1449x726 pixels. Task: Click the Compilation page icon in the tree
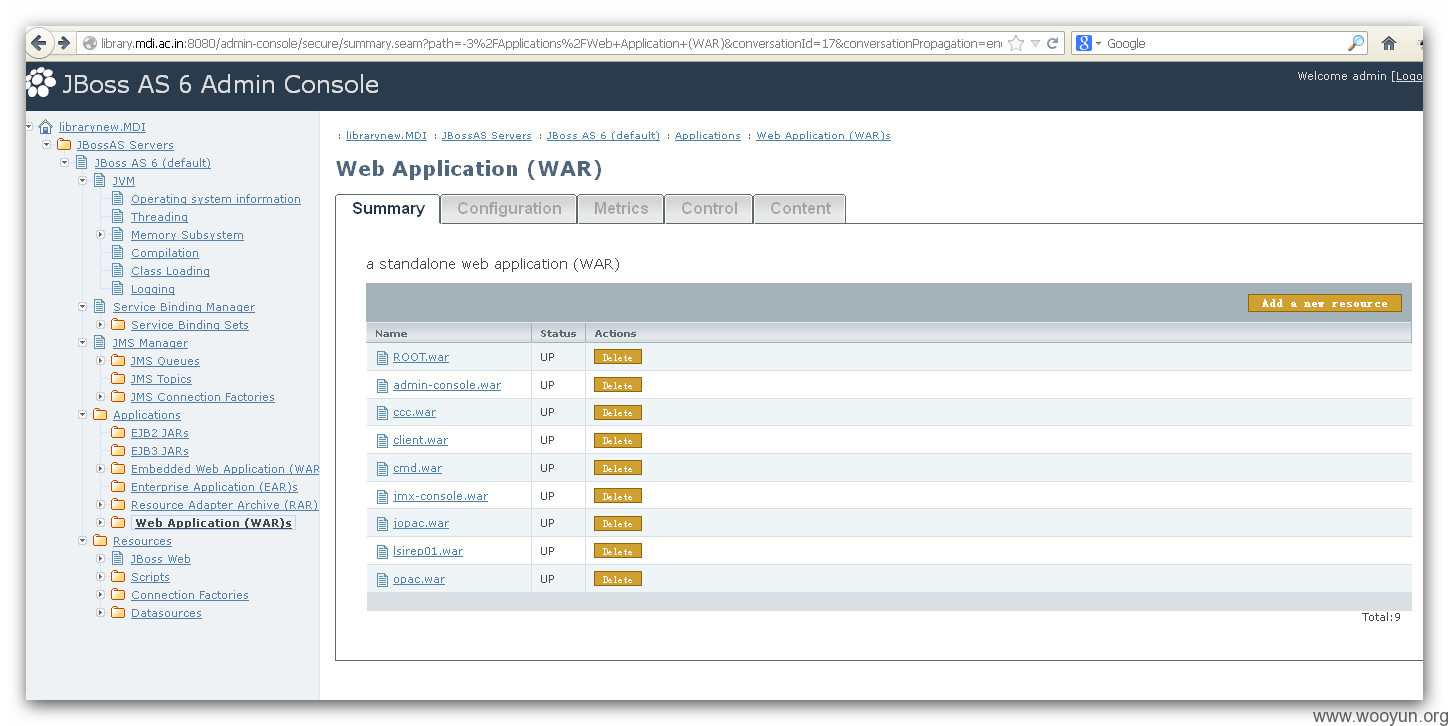click(x=118, y=253)
